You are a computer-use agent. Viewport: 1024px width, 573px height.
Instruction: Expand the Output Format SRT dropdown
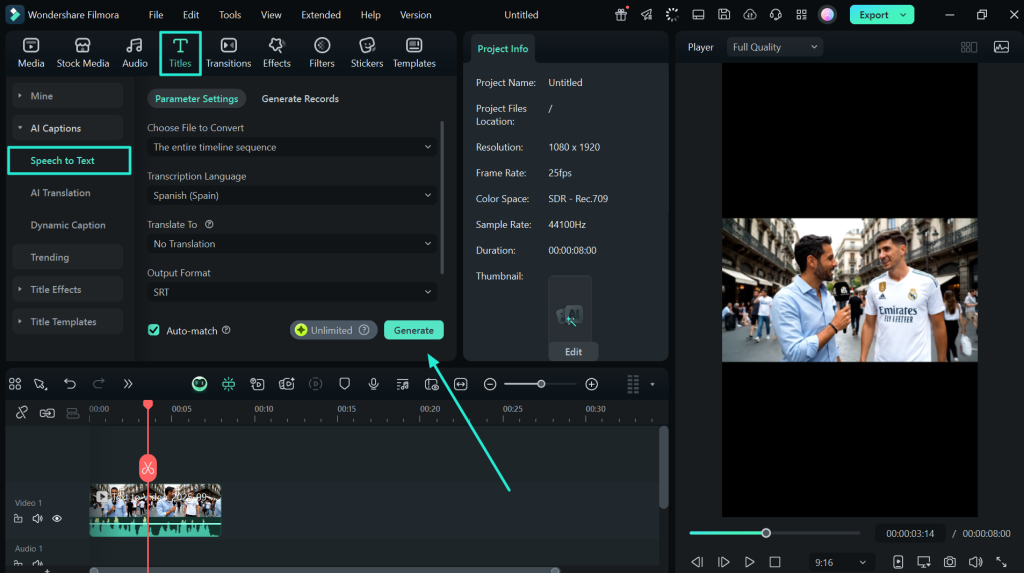pyautogui.click(x=290, y=292)
